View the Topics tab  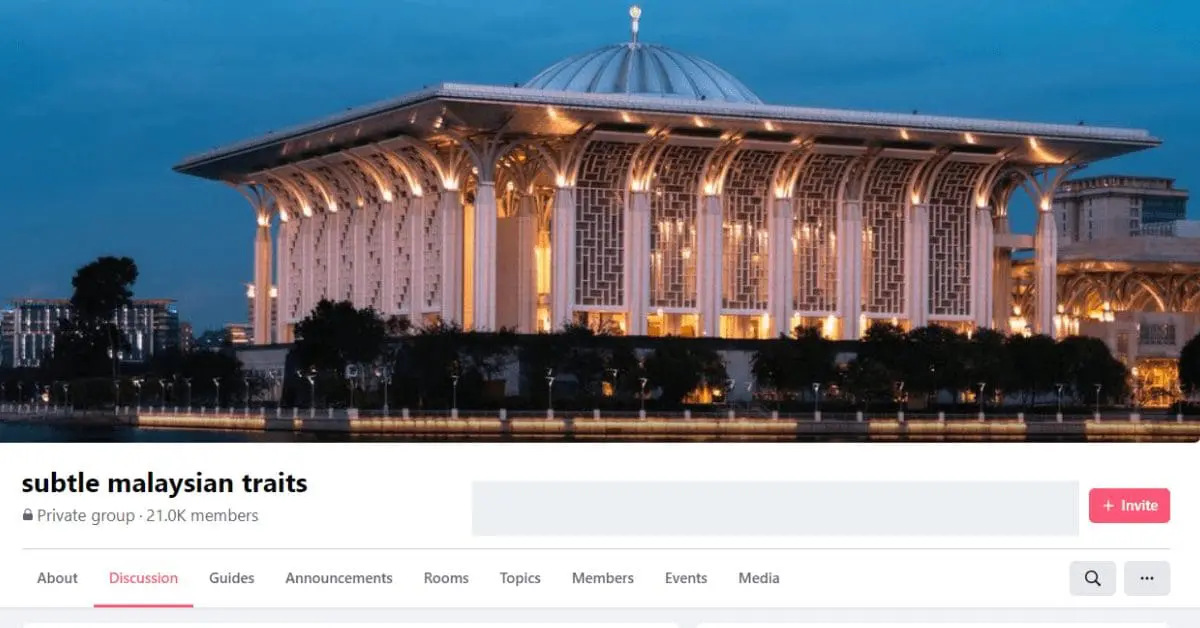point(520,578)
